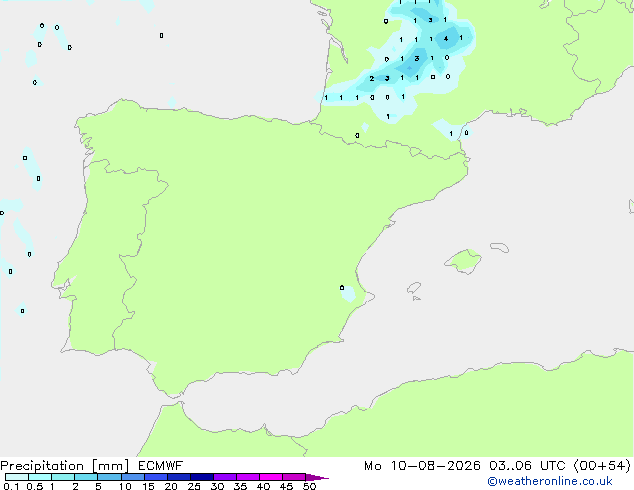
Task: Click the 25–30 mm dark navy swatch
Action: 202,477
